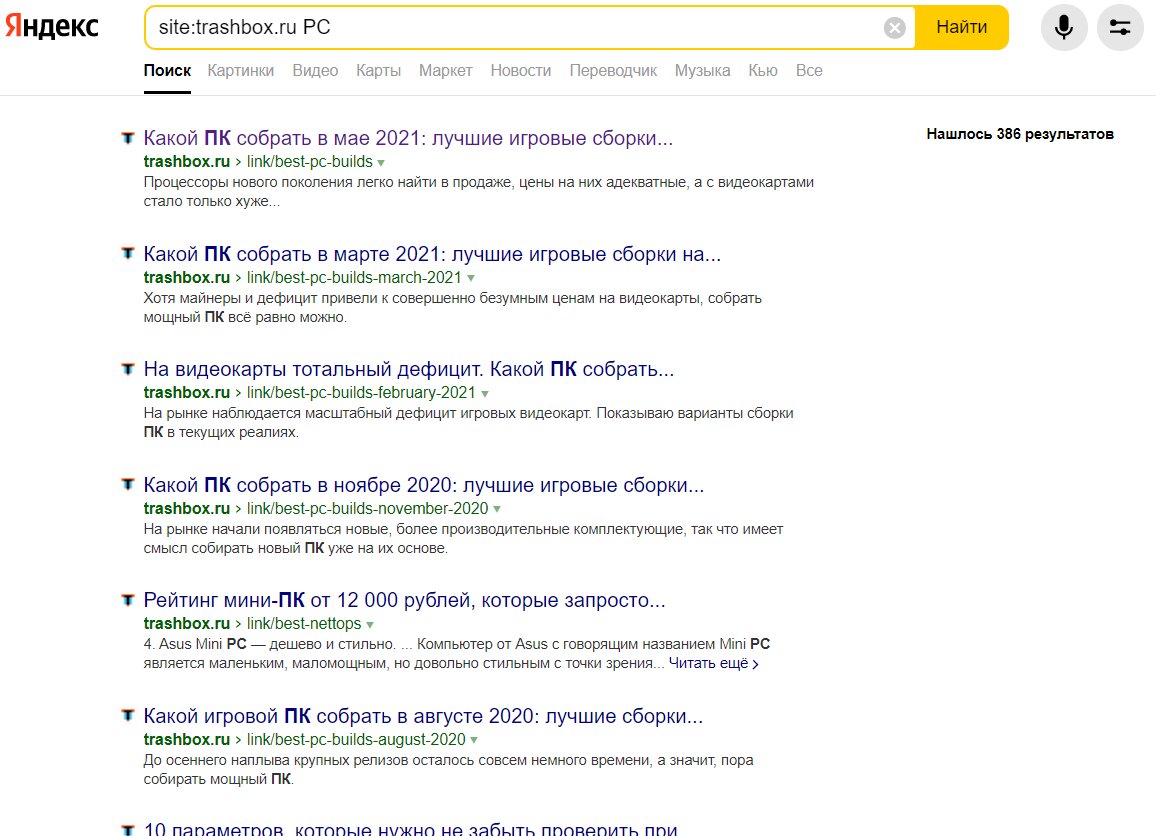Open the link/best-pc-builds-november-2020 URL path
The width and height of the screenshot is (1156, 836).
pos(367,508)
